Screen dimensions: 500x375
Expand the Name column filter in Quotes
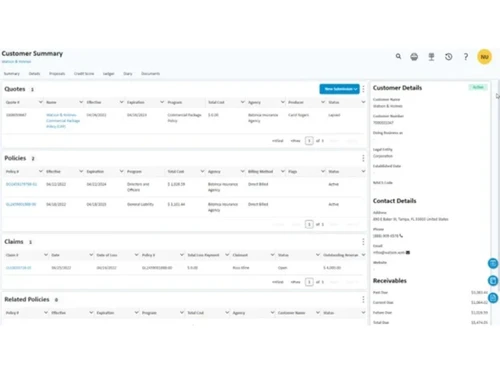(81, 102)
